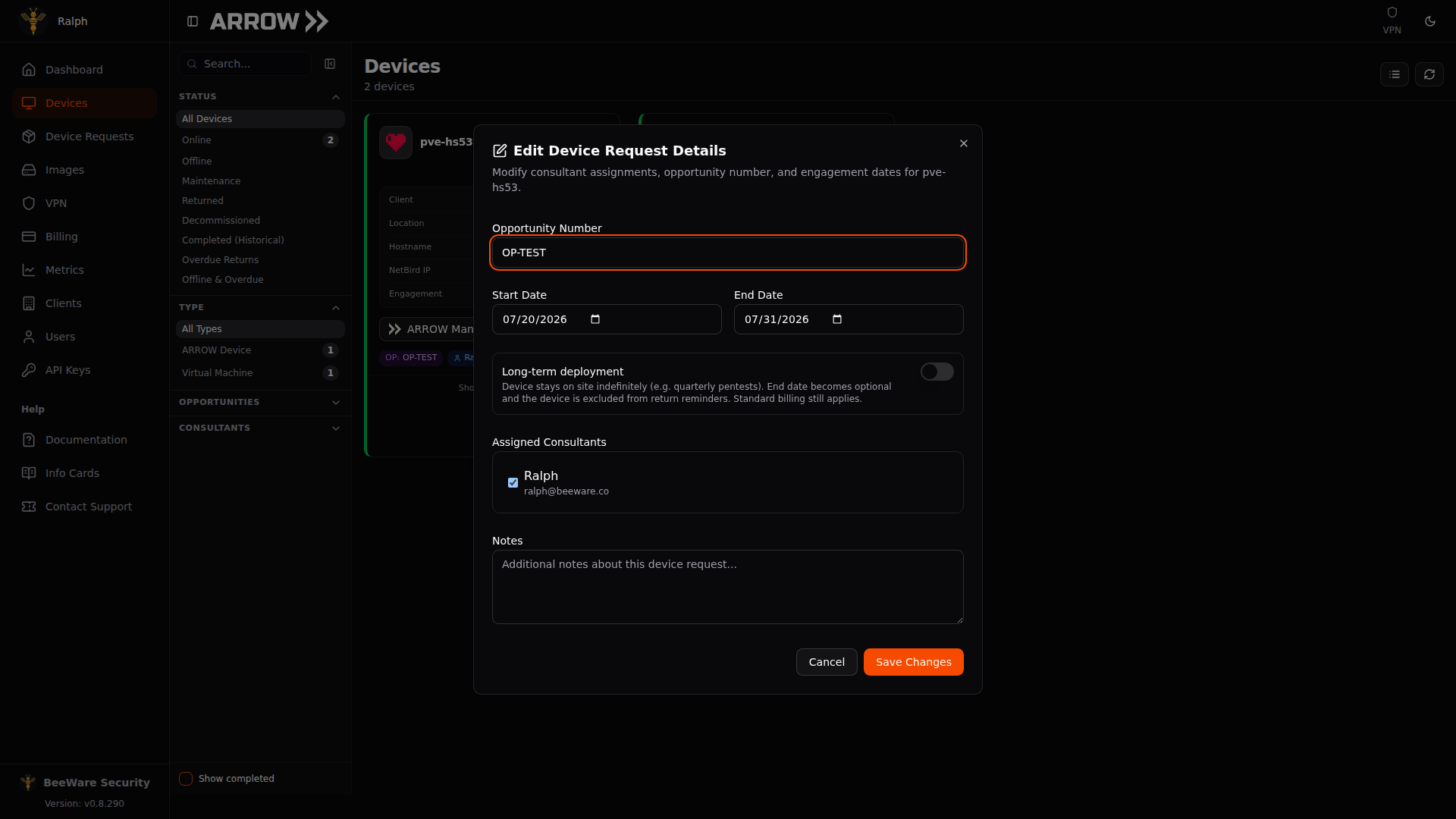Select the All Types filter

click(x=260, y=329)
